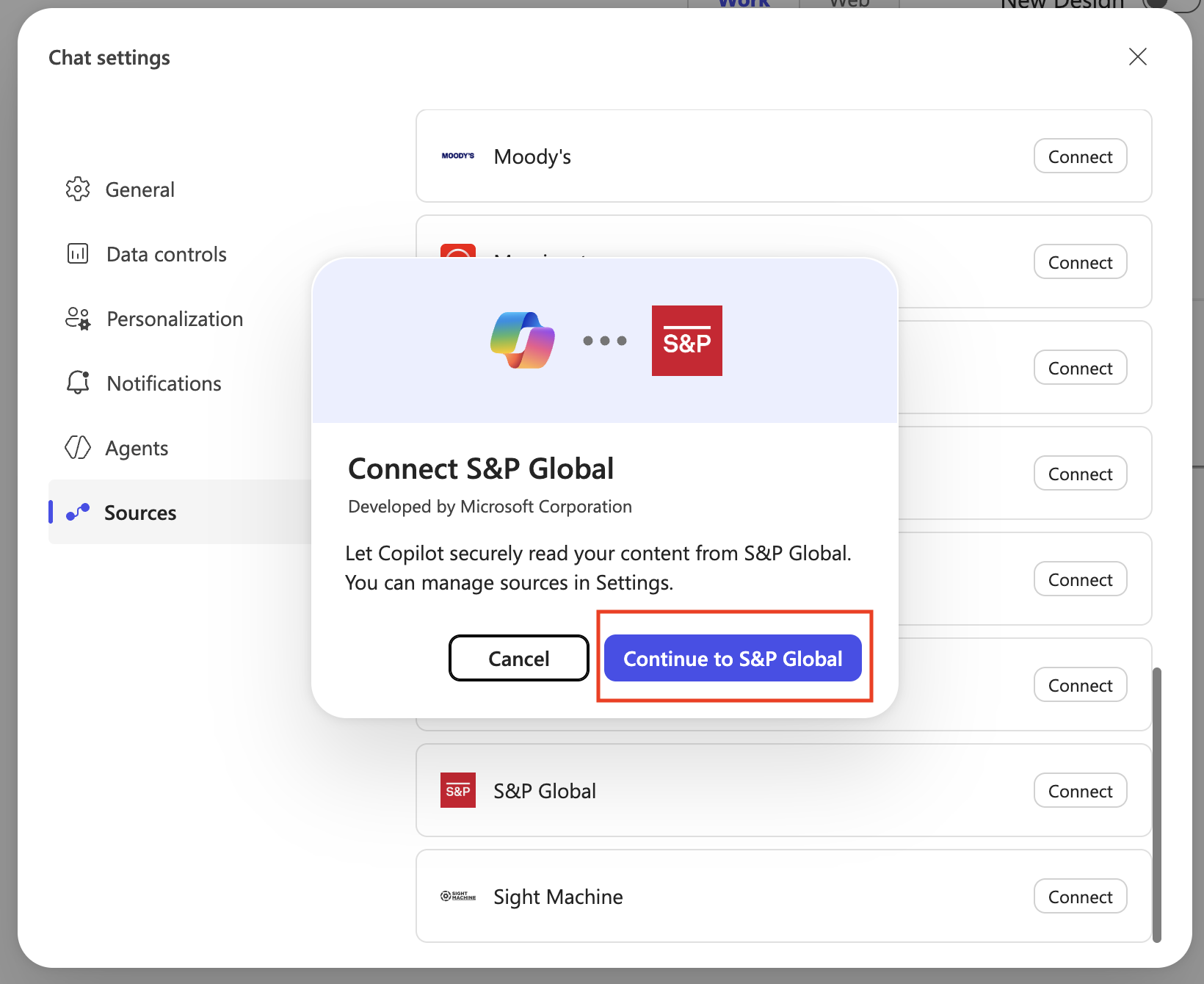Click the 'Sight Machine' source name

click(558, 897)
